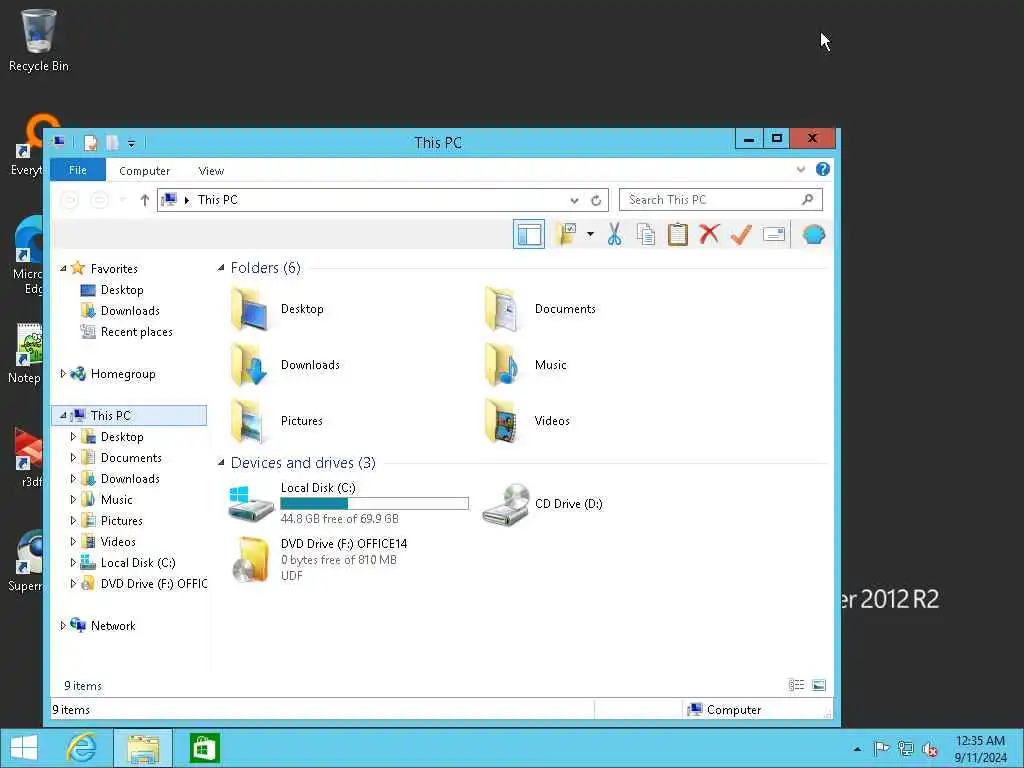Click the Properties icon in quick access toolbar
Image resolution: width=1024 pixels, height=768 pixels.
[x=91, y=142]
